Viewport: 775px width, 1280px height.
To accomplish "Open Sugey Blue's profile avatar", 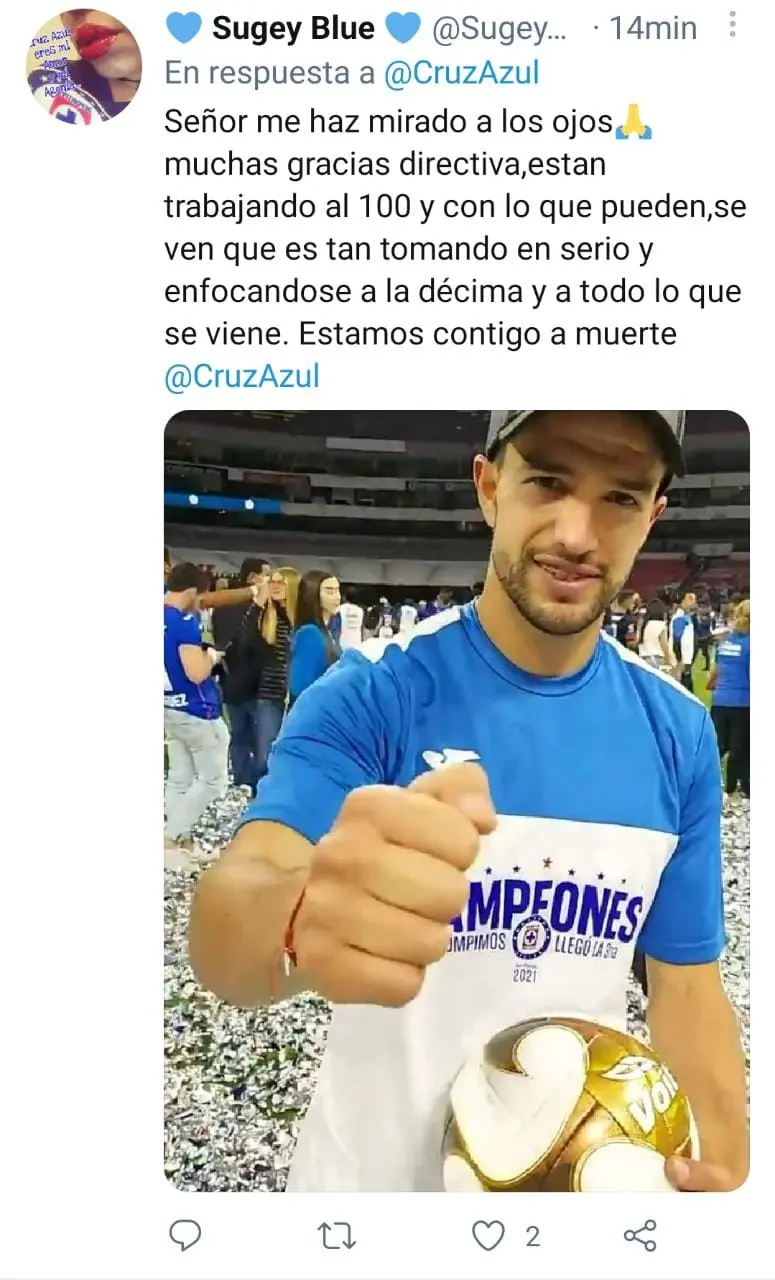I will point(84,67).
